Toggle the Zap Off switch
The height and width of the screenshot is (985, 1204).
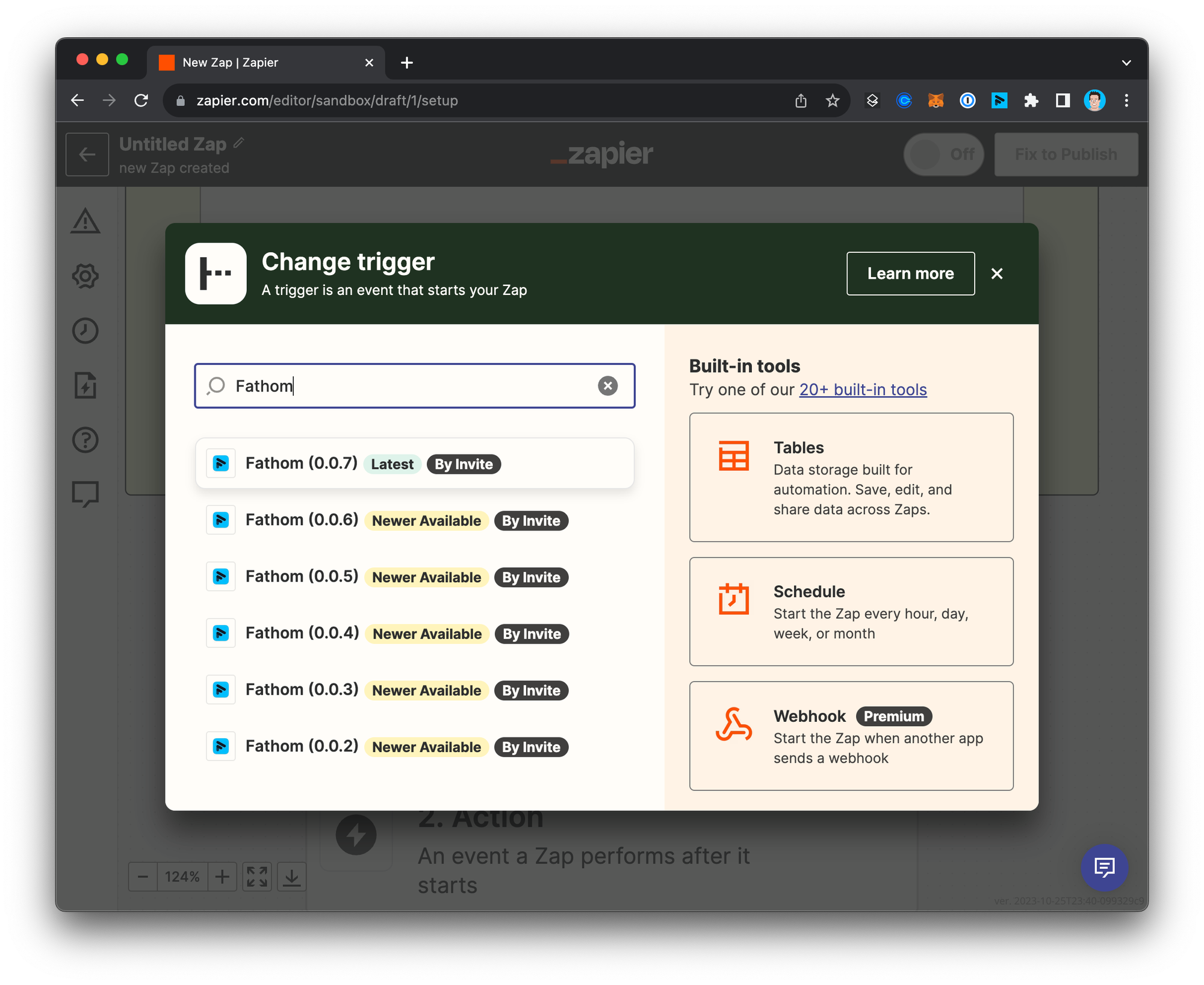coord(943,155)
